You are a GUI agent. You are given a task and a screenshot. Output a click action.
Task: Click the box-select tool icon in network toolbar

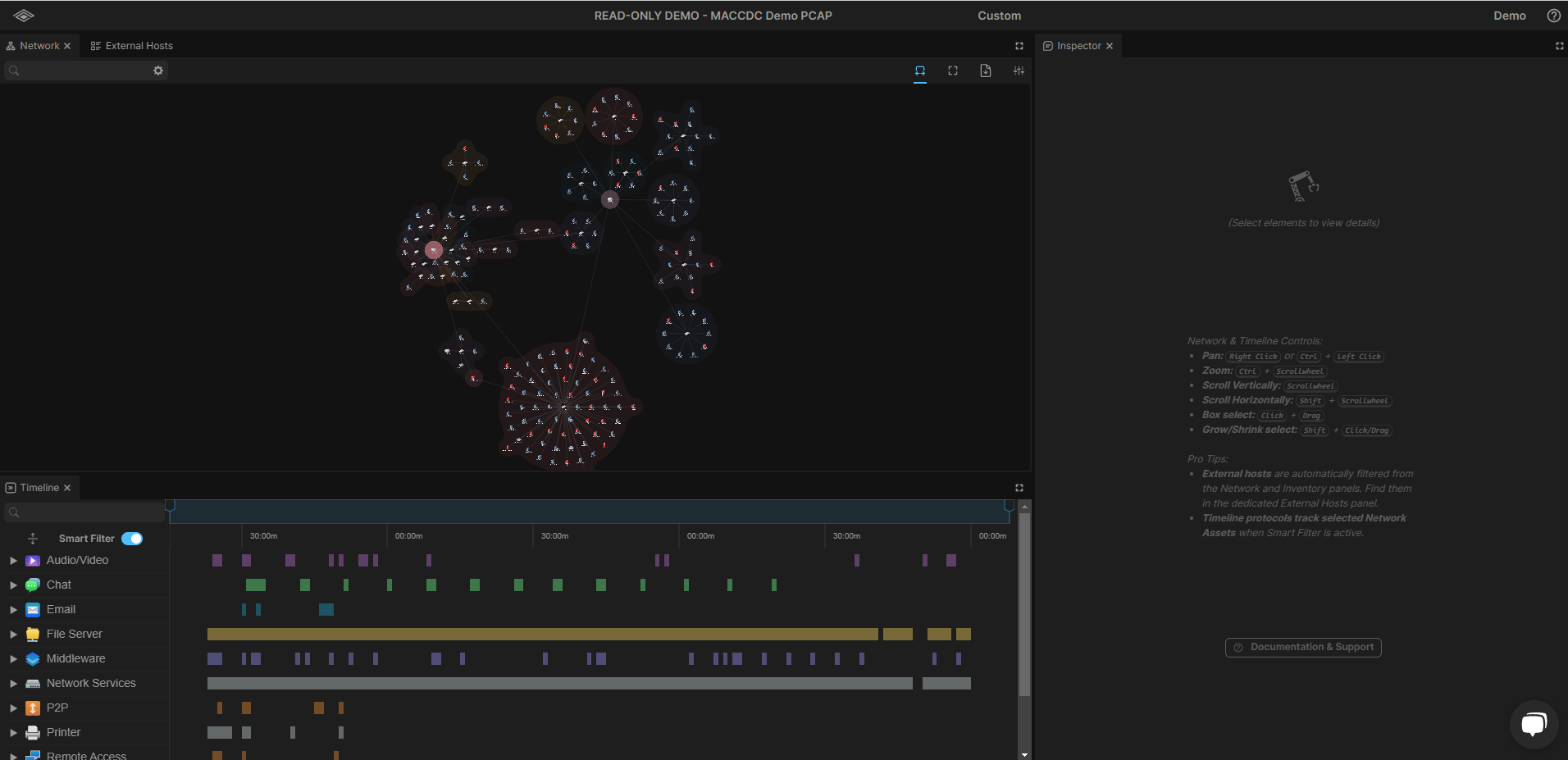[920, 71]
